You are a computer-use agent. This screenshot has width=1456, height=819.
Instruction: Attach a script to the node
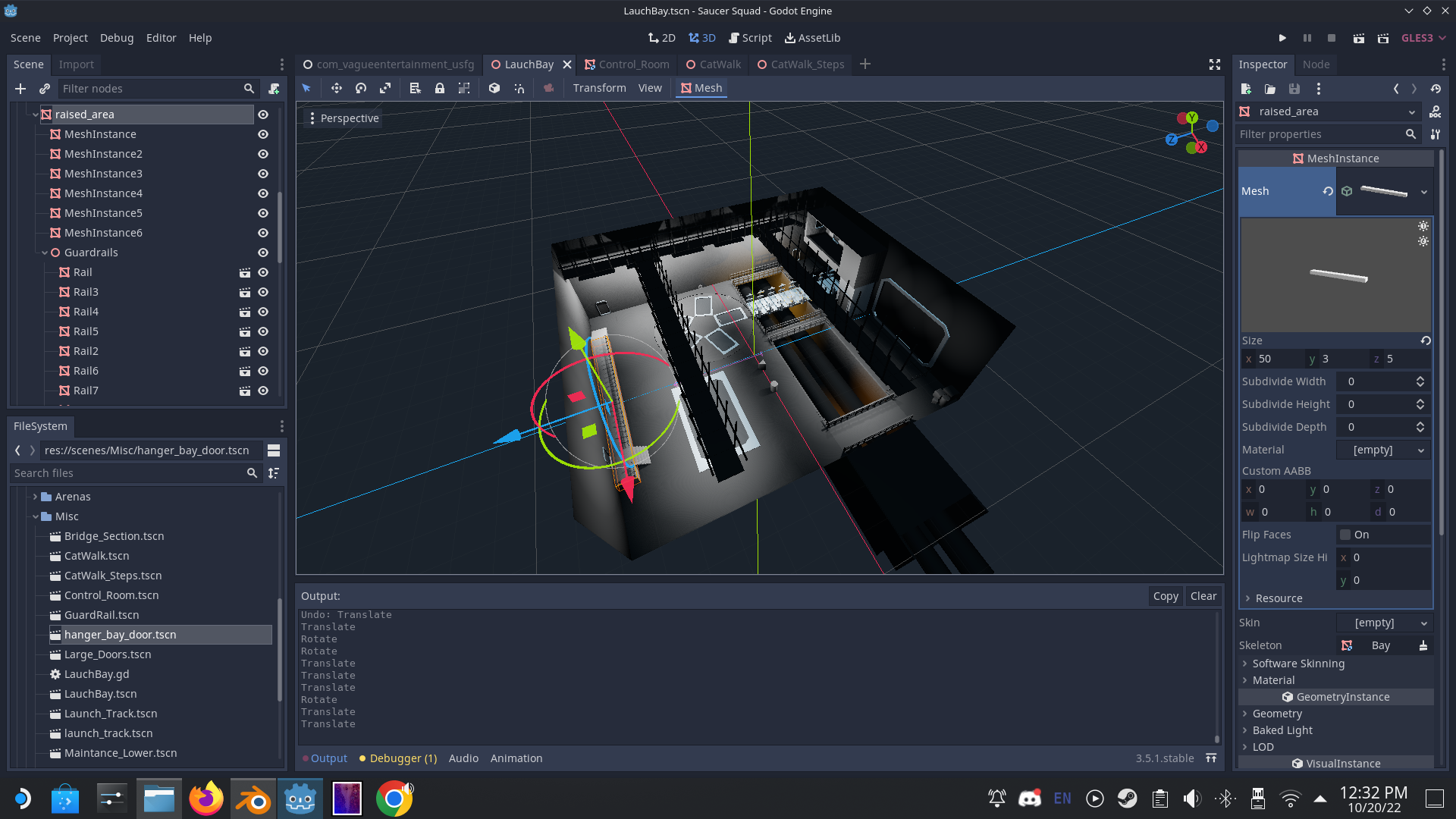274,89
